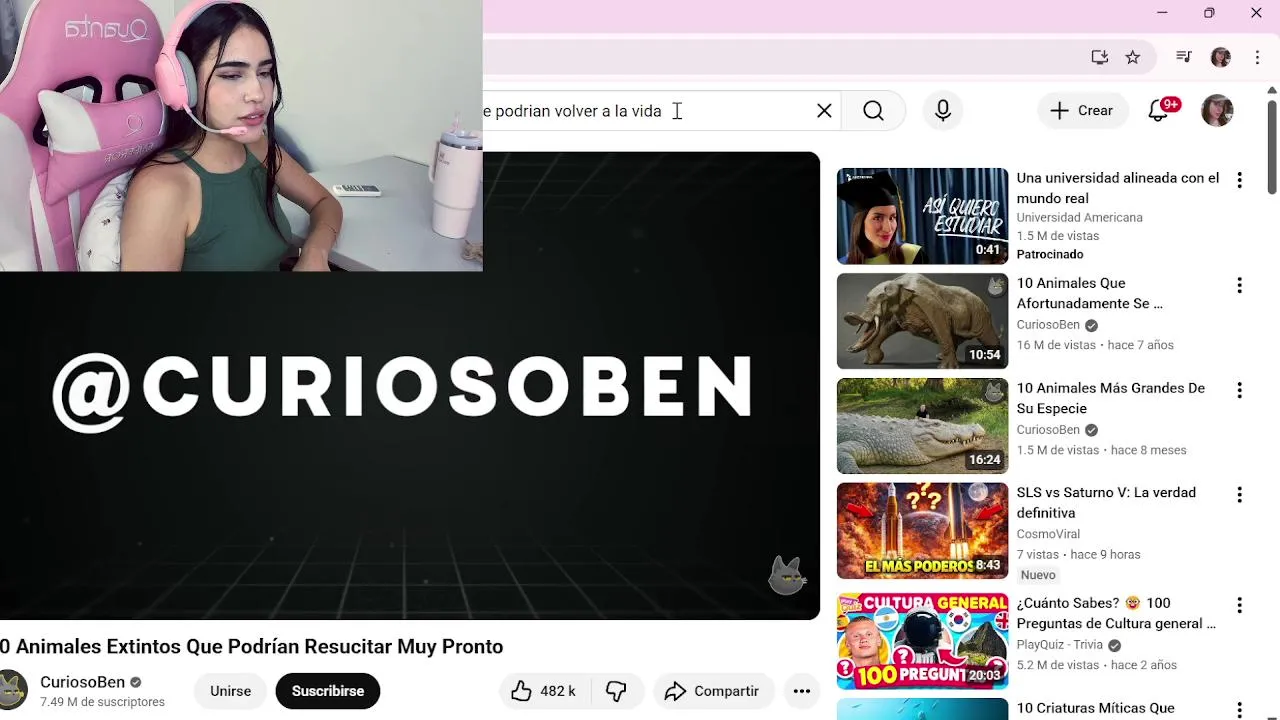The width and height of the screenshot is (1280, 720).
Task: Open title ¿Cuánto Sabes? 100 Preguntas
Action: tap(1116, 613)
